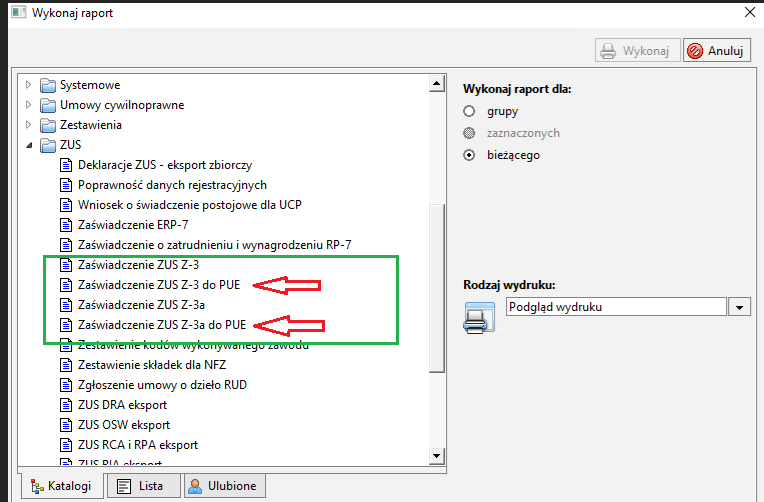This screenshot has width=764, height=502.
Task: Click the printer preview icon beside Rodzaj wydruku
Action: [479, 318]
